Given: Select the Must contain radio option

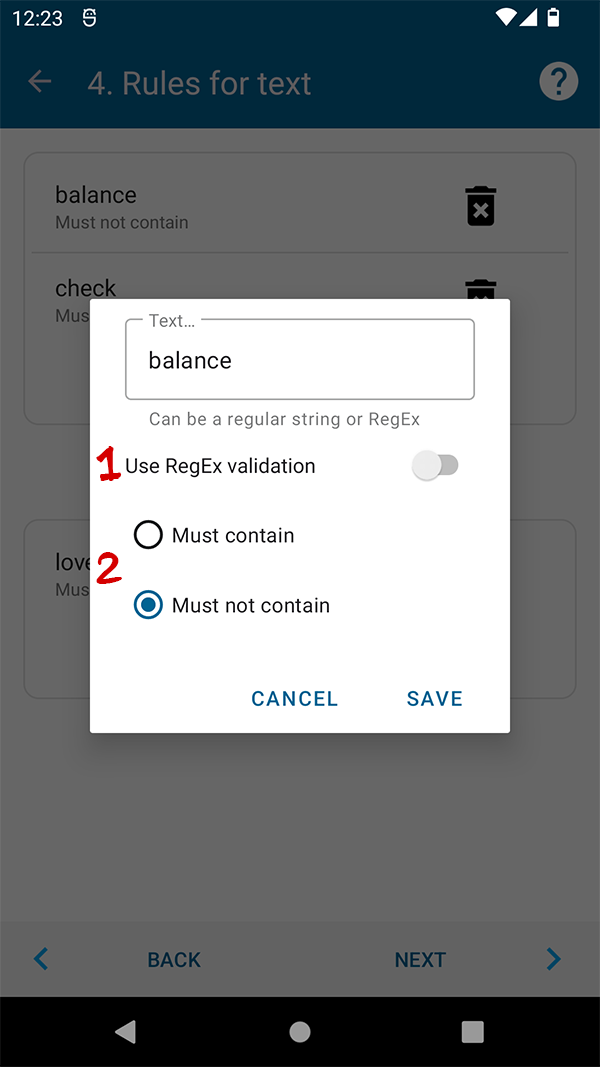Looking at the screenshot, I should tap(148, 535).
